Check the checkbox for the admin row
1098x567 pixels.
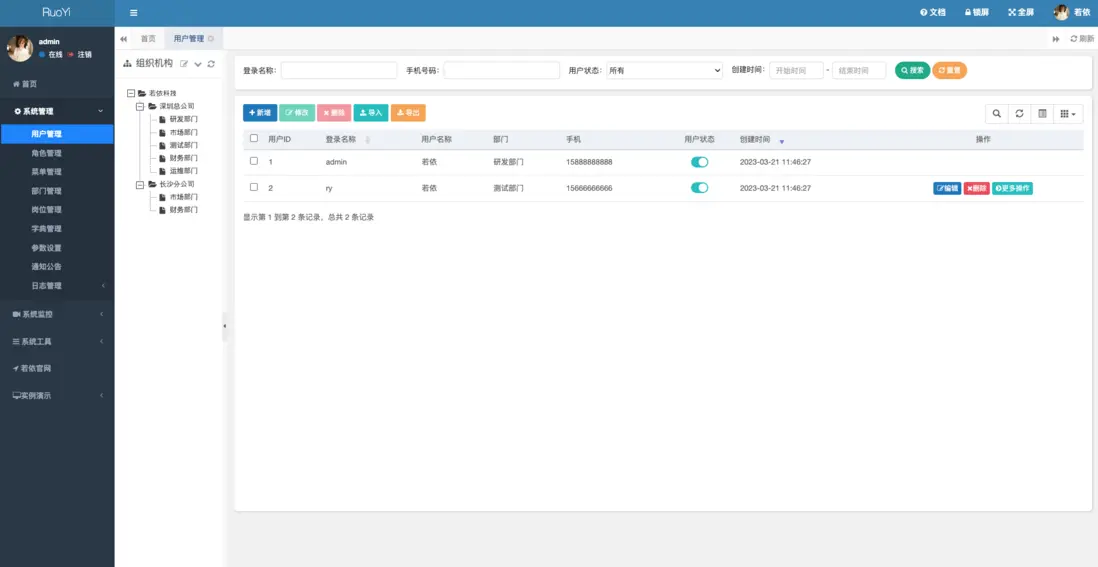tap(253, 161)
